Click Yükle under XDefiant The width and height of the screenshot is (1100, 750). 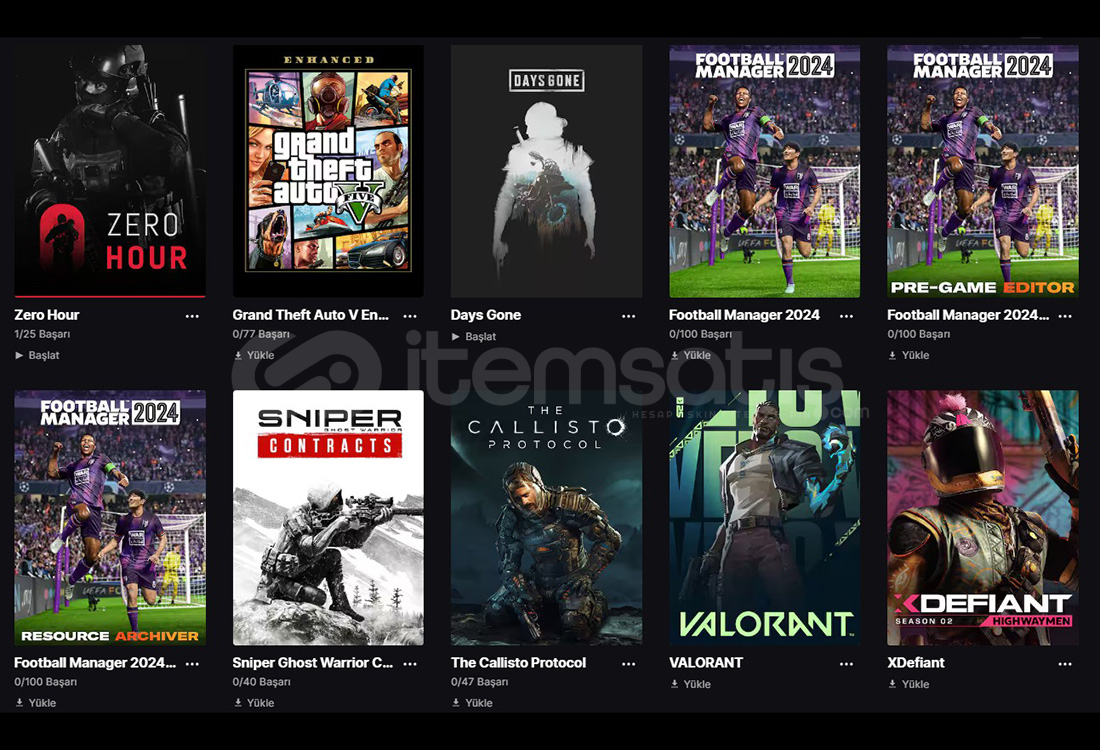(908, 683)
